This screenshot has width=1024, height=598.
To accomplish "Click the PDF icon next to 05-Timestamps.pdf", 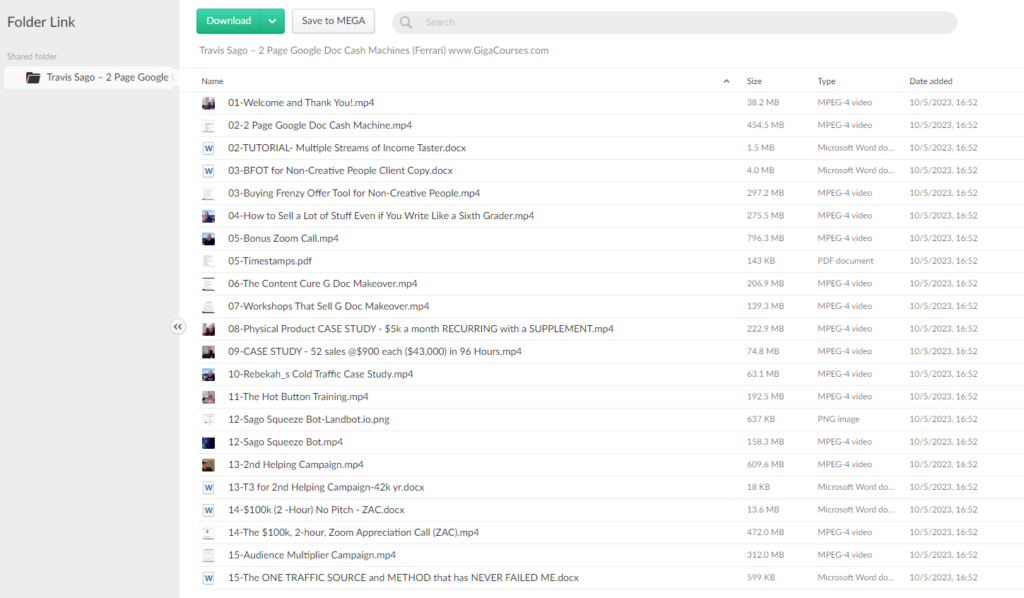I will click(209, 260).
